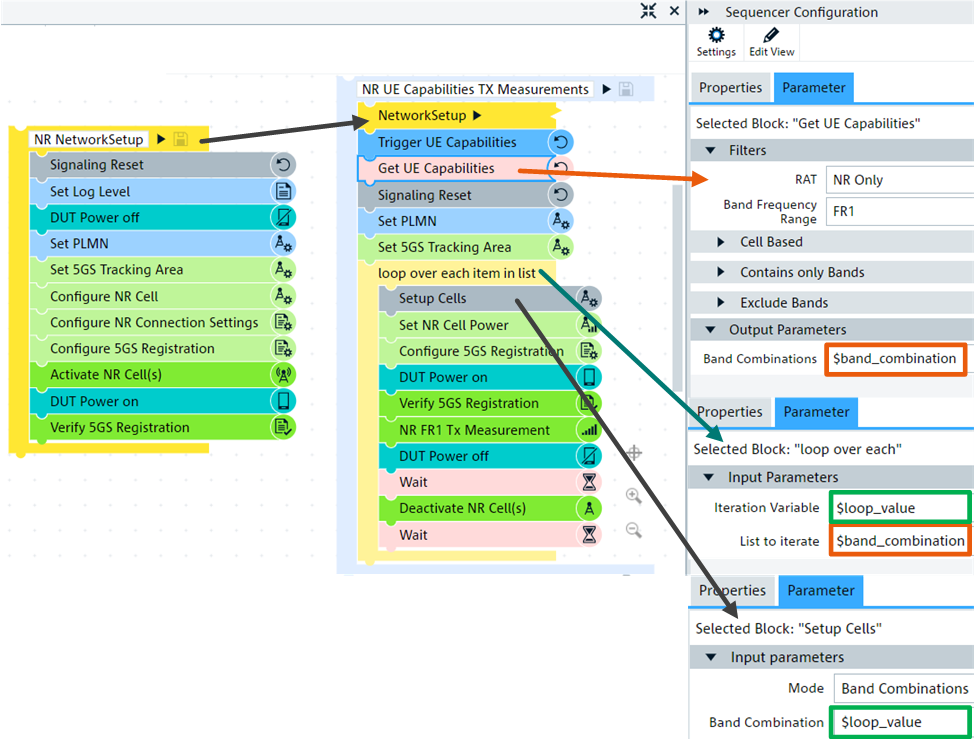The width and height of the screenshot is (975, 739).
Task: Click the zoom out magnifier on canvas
Action: pos(633,530)
